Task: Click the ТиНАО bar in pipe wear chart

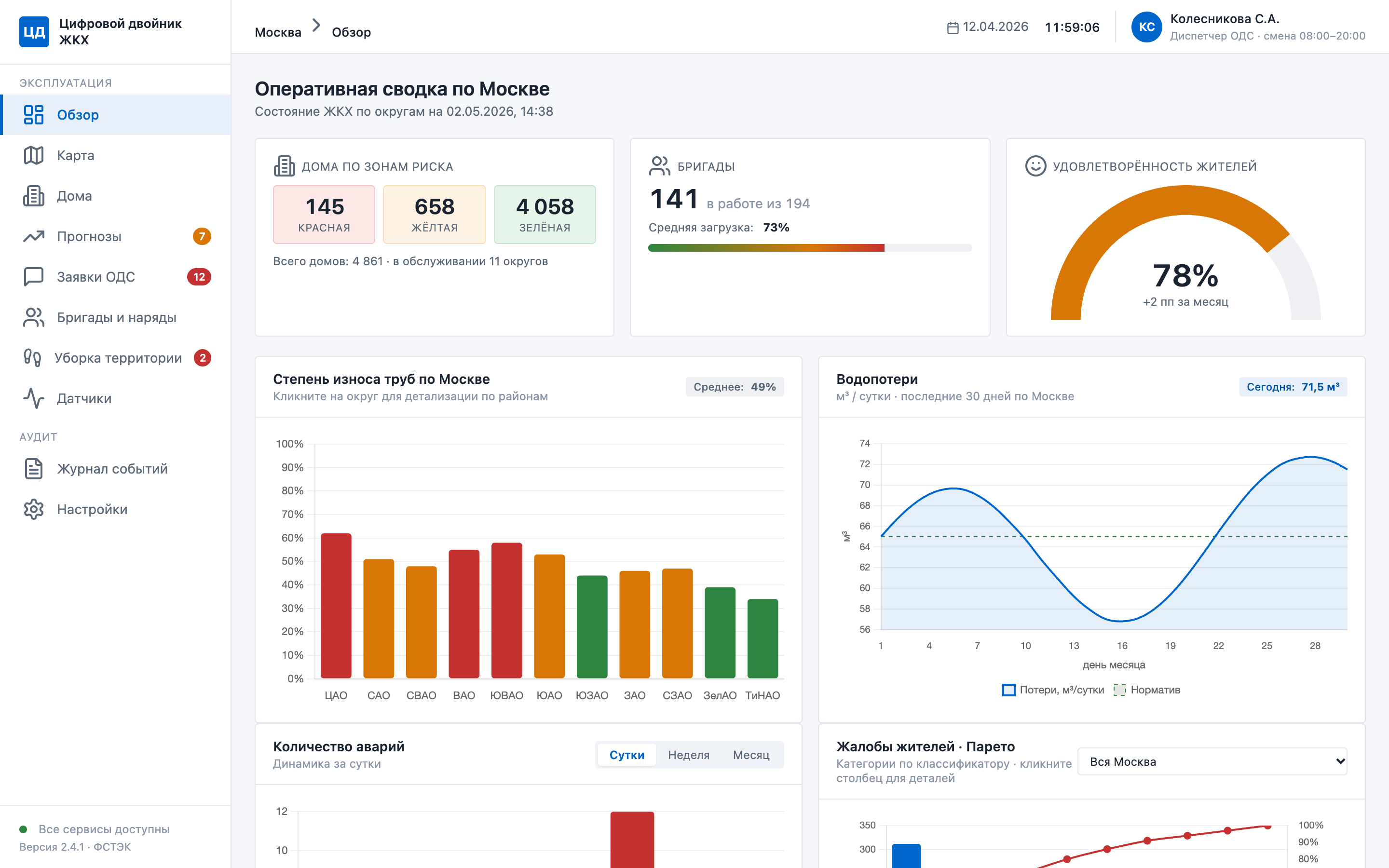Action: pyautogui.click(x=762, y=638)
